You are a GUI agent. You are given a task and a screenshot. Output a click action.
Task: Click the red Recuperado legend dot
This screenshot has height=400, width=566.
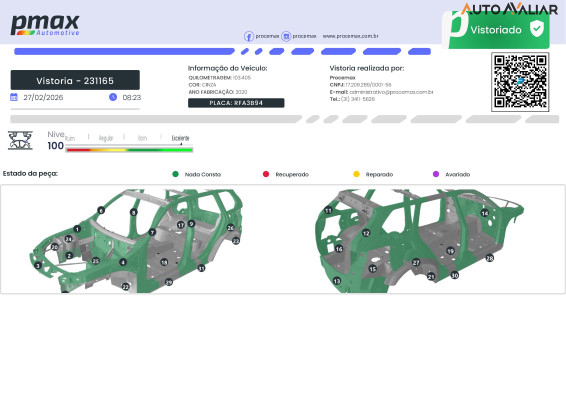click(266, 174)
